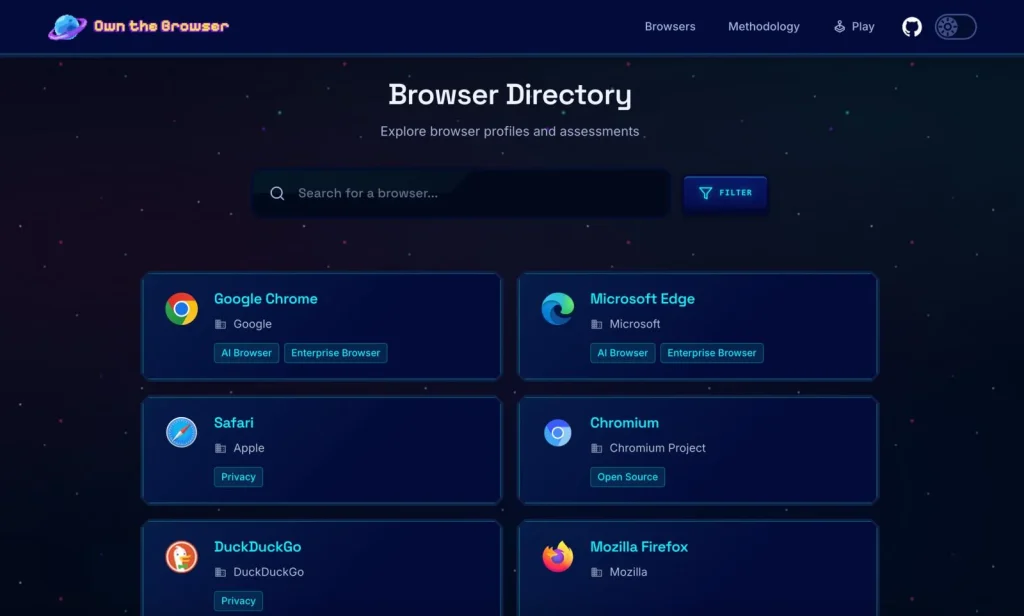The width and height of the screenshot is (1024, 616).
Task: Click the Mozilla Firefox logo
Action: point(558,557)
